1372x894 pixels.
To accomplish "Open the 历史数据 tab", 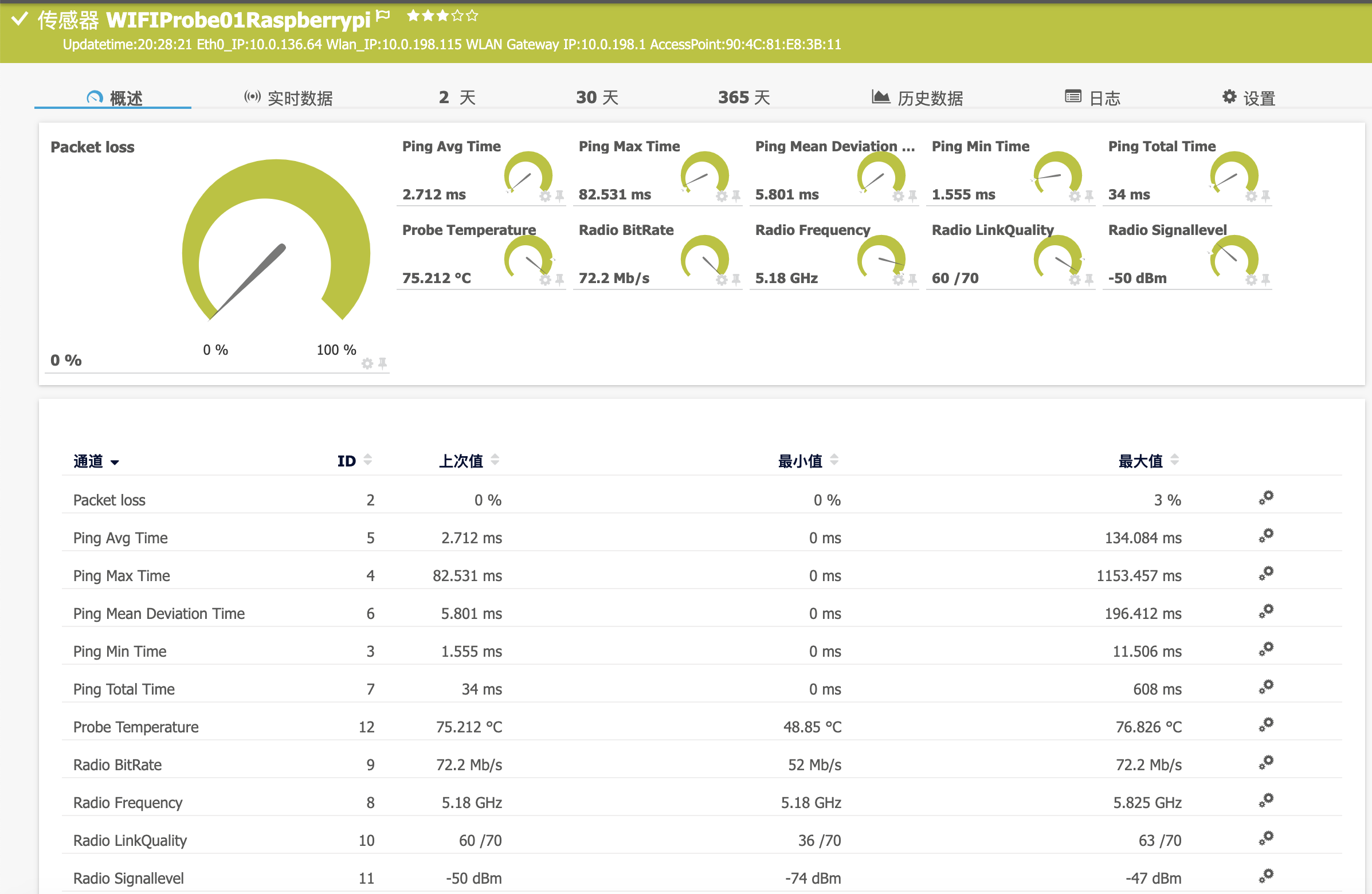I will [917, 98].
